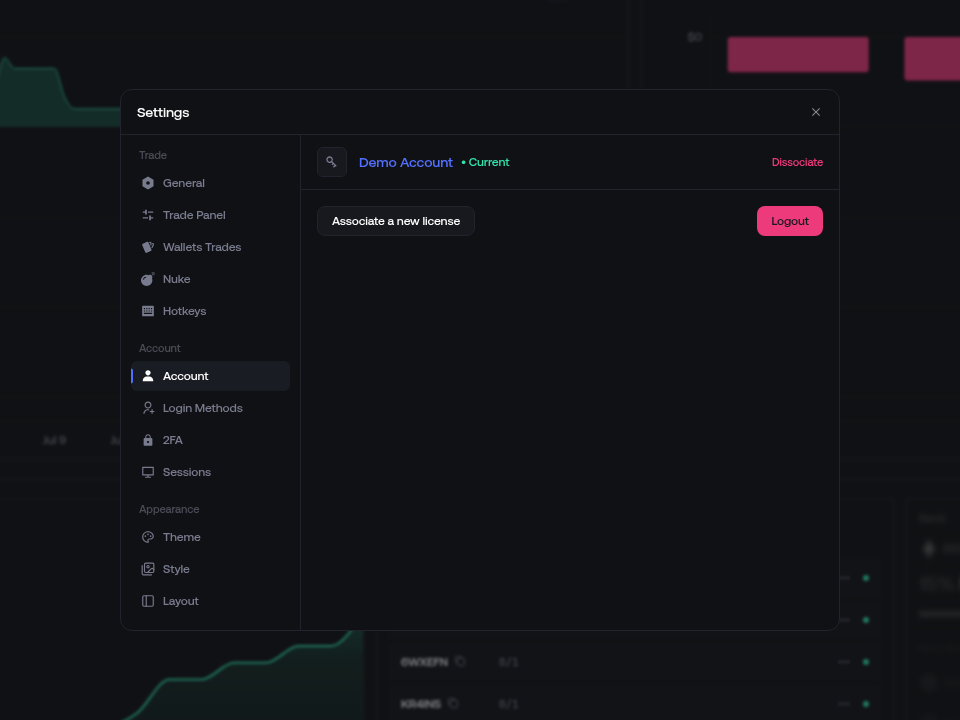Open Trade Panel settings
Image resolution: width=960 pixels, height=720 pixels.
pos(210,215)
